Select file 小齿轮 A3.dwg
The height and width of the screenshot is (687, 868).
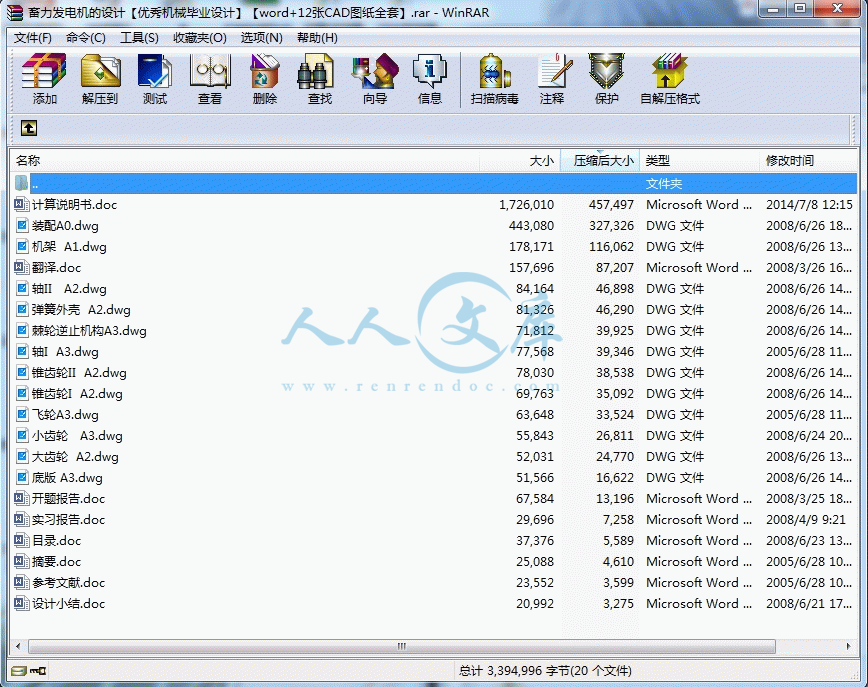tap(77, 436)
